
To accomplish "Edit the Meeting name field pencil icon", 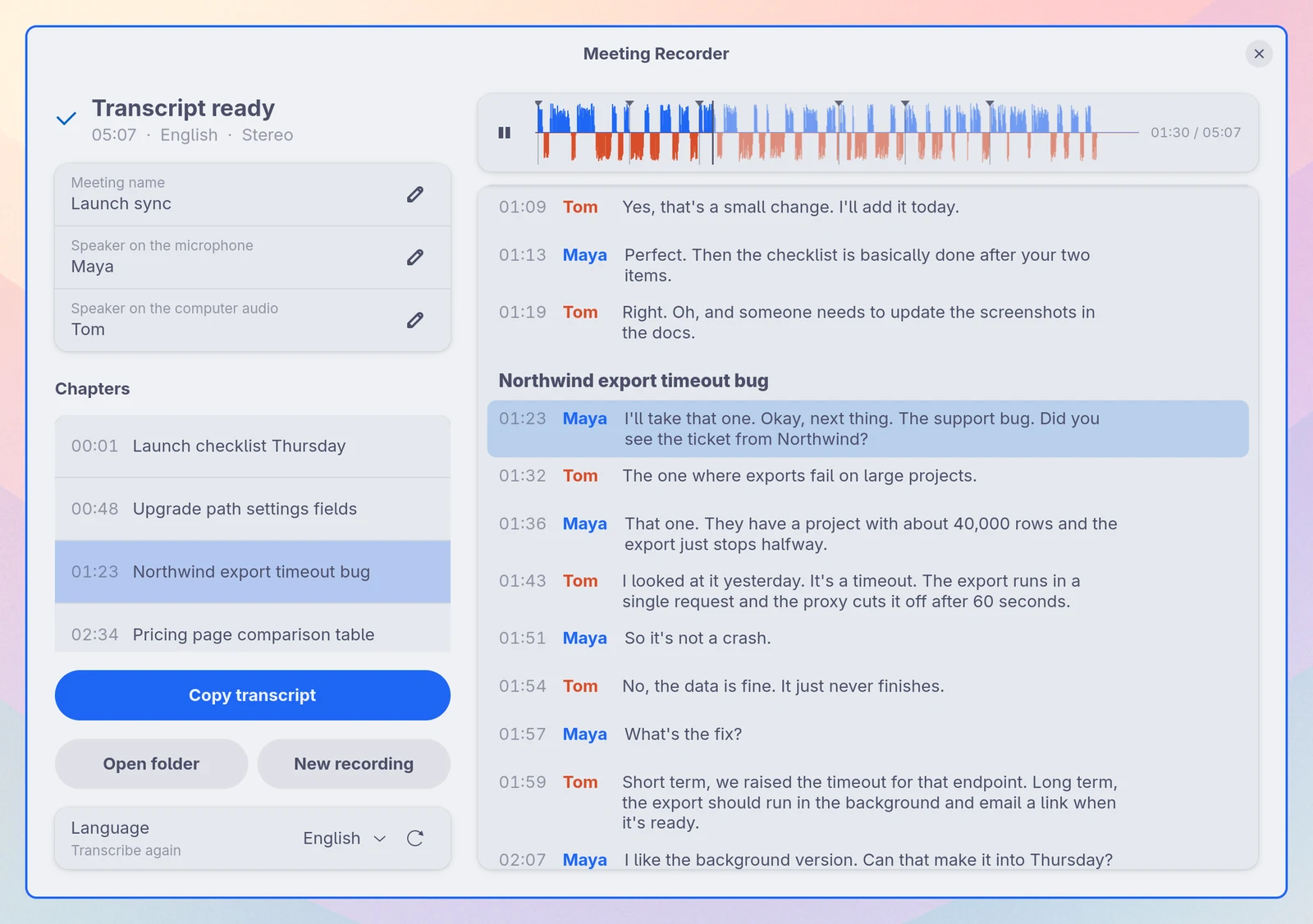I will pos(415,194).
